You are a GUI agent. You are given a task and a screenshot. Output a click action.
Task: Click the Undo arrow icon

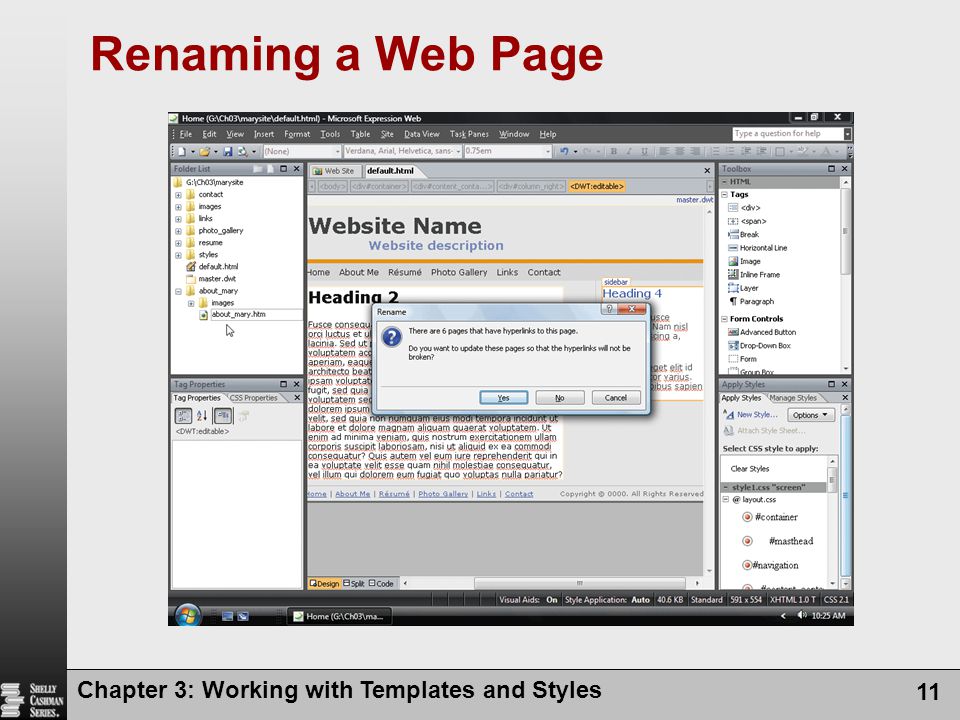tap(564, 151)
